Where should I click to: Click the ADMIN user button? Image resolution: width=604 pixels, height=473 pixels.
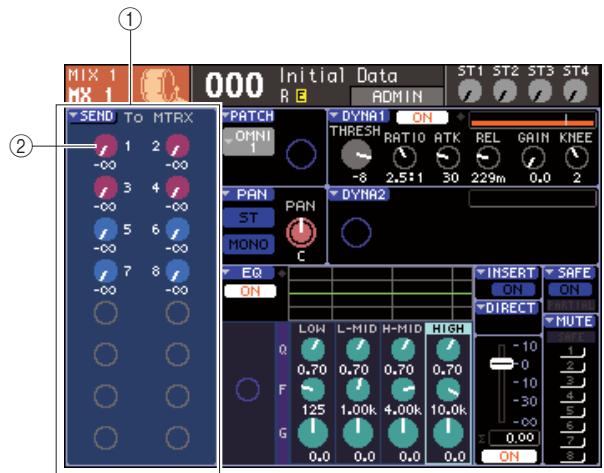(397, 96)
